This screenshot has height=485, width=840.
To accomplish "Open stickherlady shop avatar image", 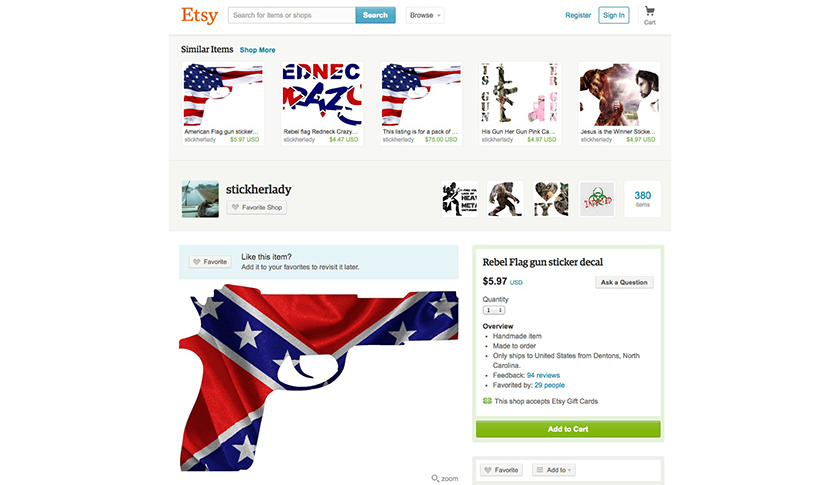I will 200,199.
